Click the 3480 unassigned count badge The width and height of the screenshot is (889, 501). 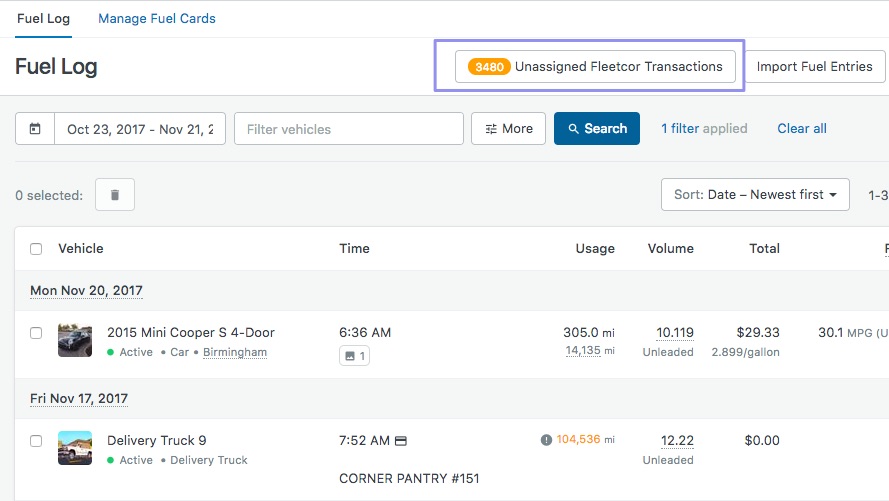[x=489, y=67]
